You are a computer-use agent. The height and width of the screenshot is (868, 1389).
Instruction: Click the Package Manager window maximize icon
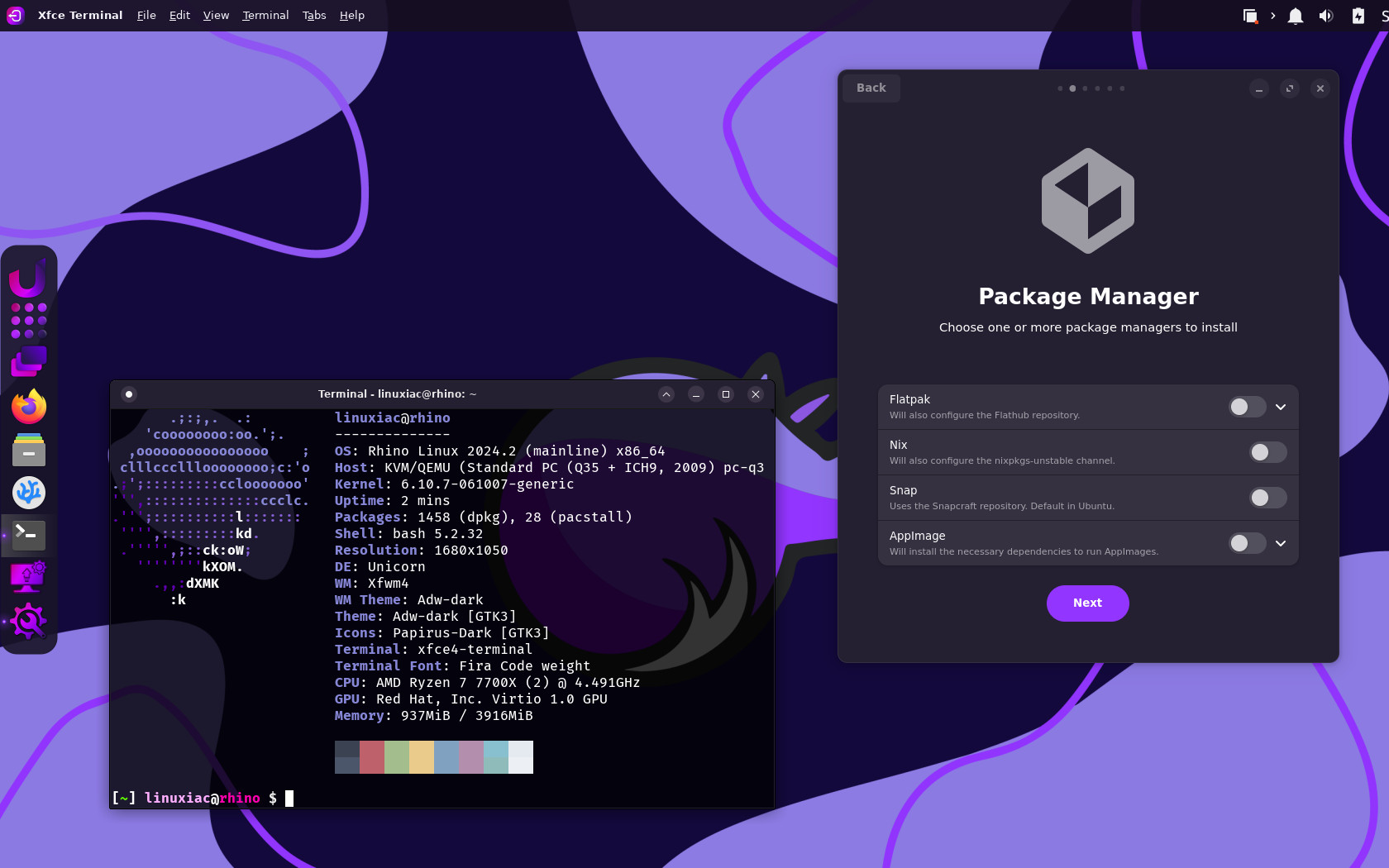tap(1290, 88)
